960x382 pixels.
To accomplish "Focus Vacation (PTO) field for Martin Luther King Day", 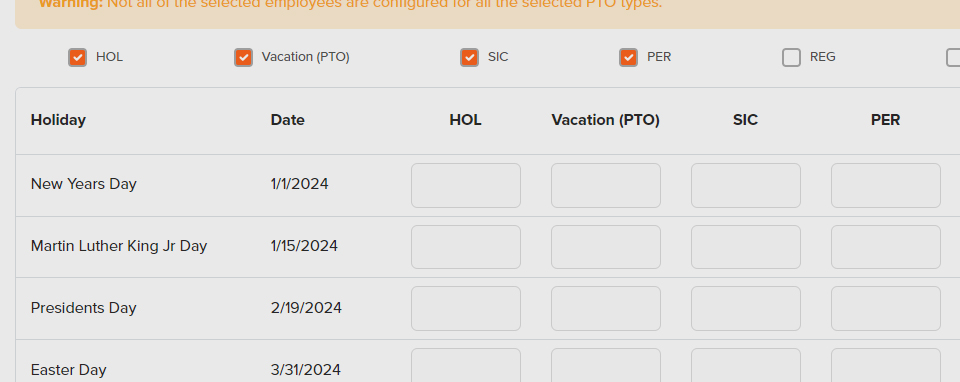I will pos(606,247).
